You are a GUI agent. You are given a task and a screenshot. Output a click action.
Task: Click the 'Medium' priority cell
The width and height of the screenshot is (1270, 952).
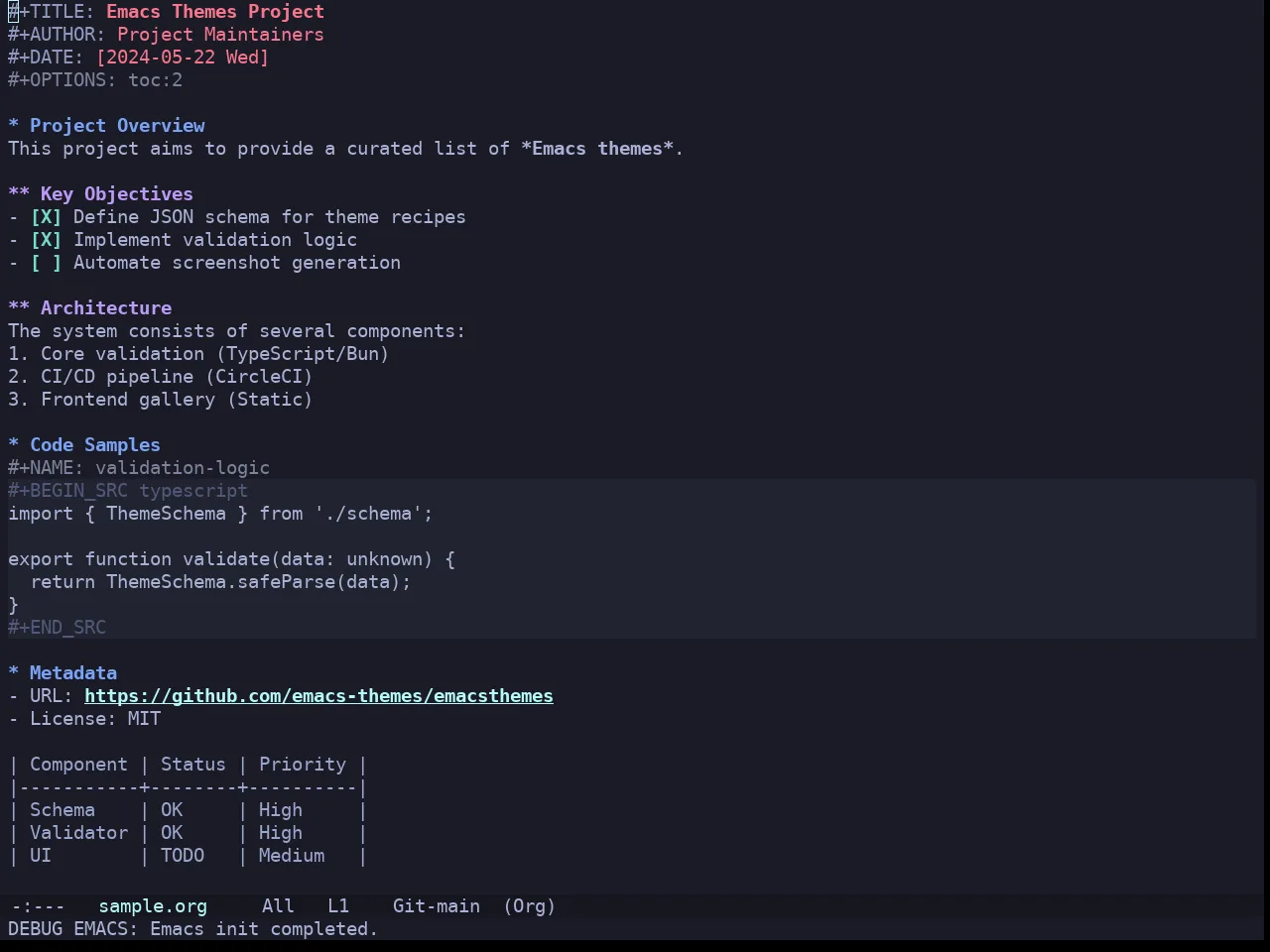[x=292, y=856]
